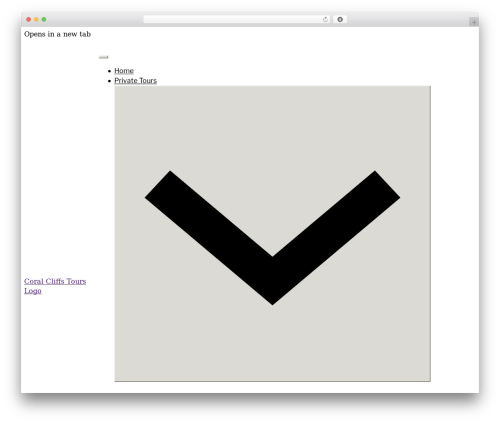Click the green maximize window button
500x423 pixels.
pos(44,20)
